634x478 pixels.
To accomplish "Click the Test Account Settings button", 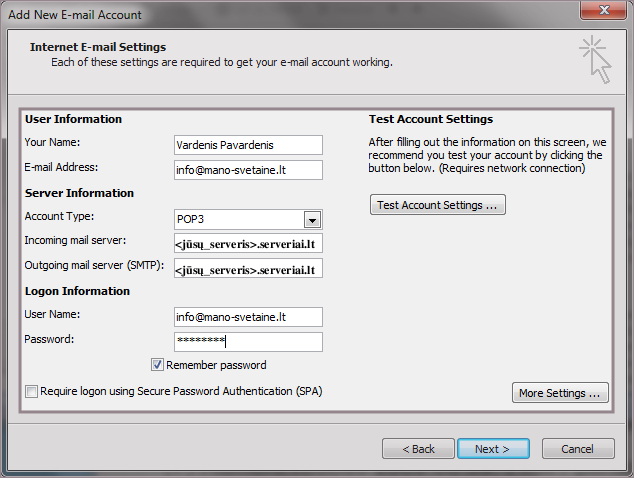I will click(x=437, y=205).
